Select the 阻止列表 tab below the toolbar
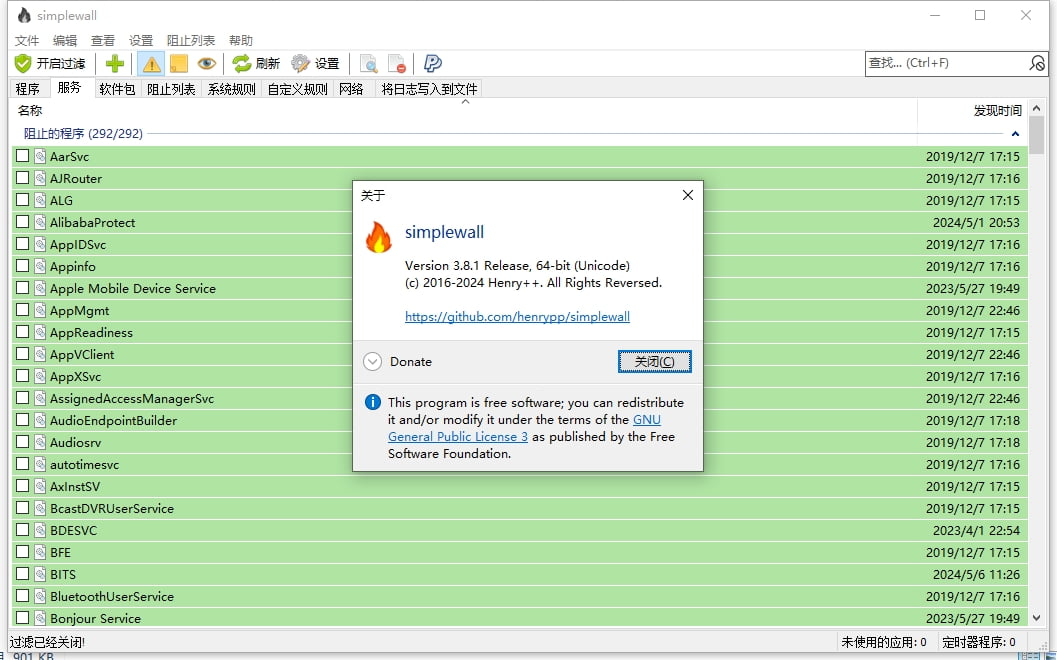The width and height of the screenshot is (1057, 660). click(171, 89)
